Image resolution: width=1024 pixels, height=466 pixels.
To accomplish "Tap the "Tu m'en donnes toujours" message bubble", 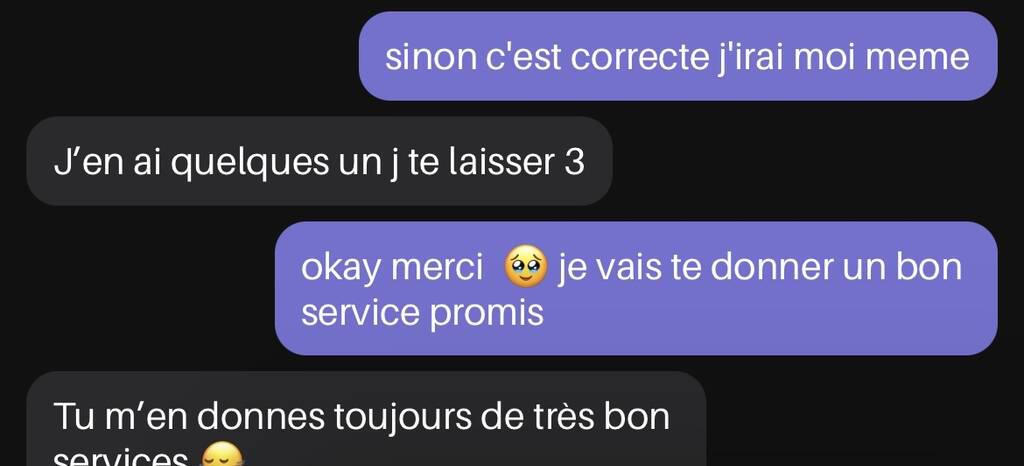I will coord(366,419).
